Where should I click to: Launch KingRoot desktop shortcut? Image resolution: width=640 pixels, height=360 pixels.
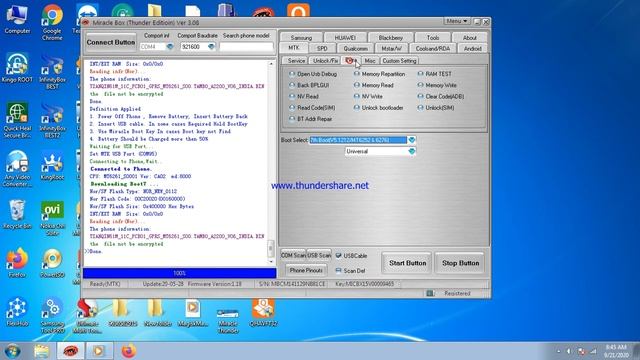pyautogui.click(x=52, y=166)
